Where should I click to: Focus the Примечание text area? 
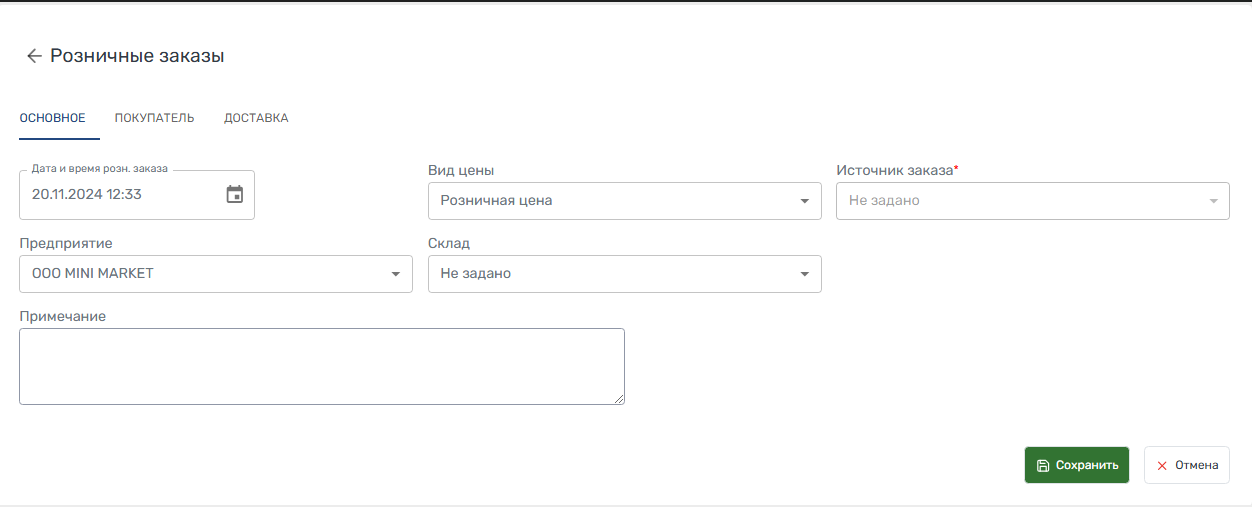click(x=321, y=366)
